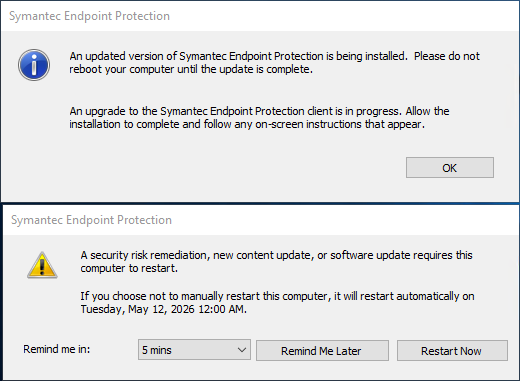This screenshot has width=520, height=381.
Task: Postpone restart with Remind Me Later
Action: (x=322, y=351)
